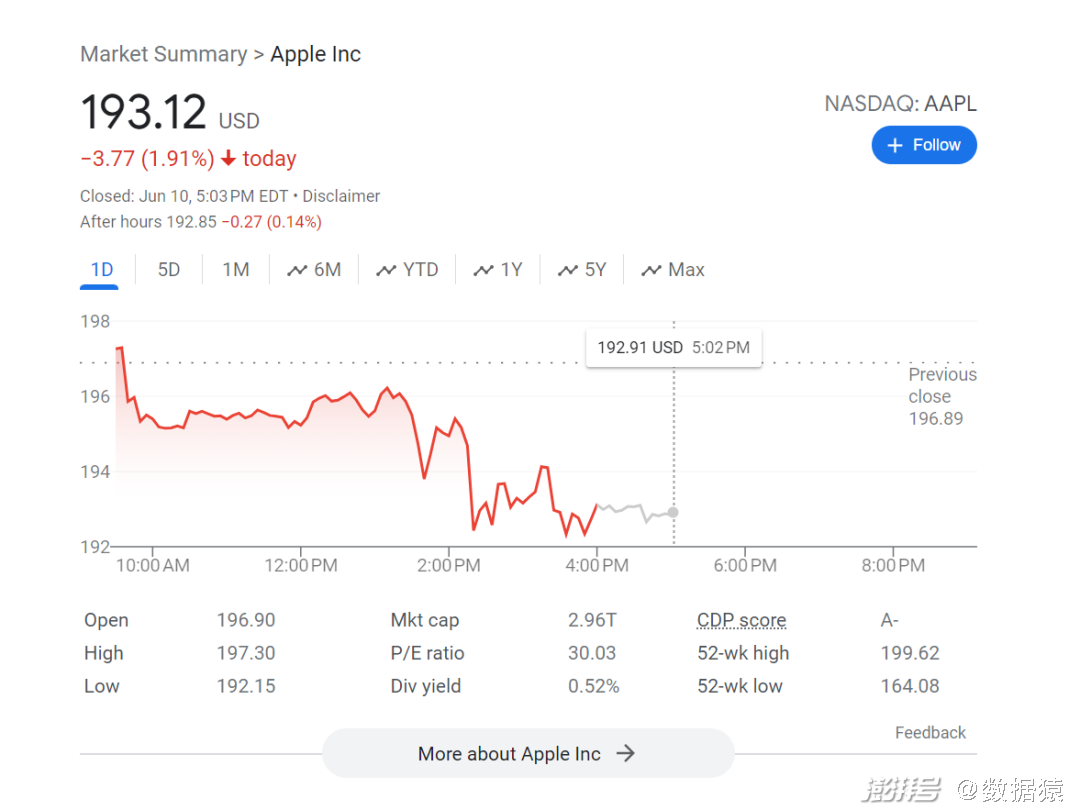Viewport: 1080px width, 810px height.
Task: Click the CDP score label
Action: click(741, 620)
